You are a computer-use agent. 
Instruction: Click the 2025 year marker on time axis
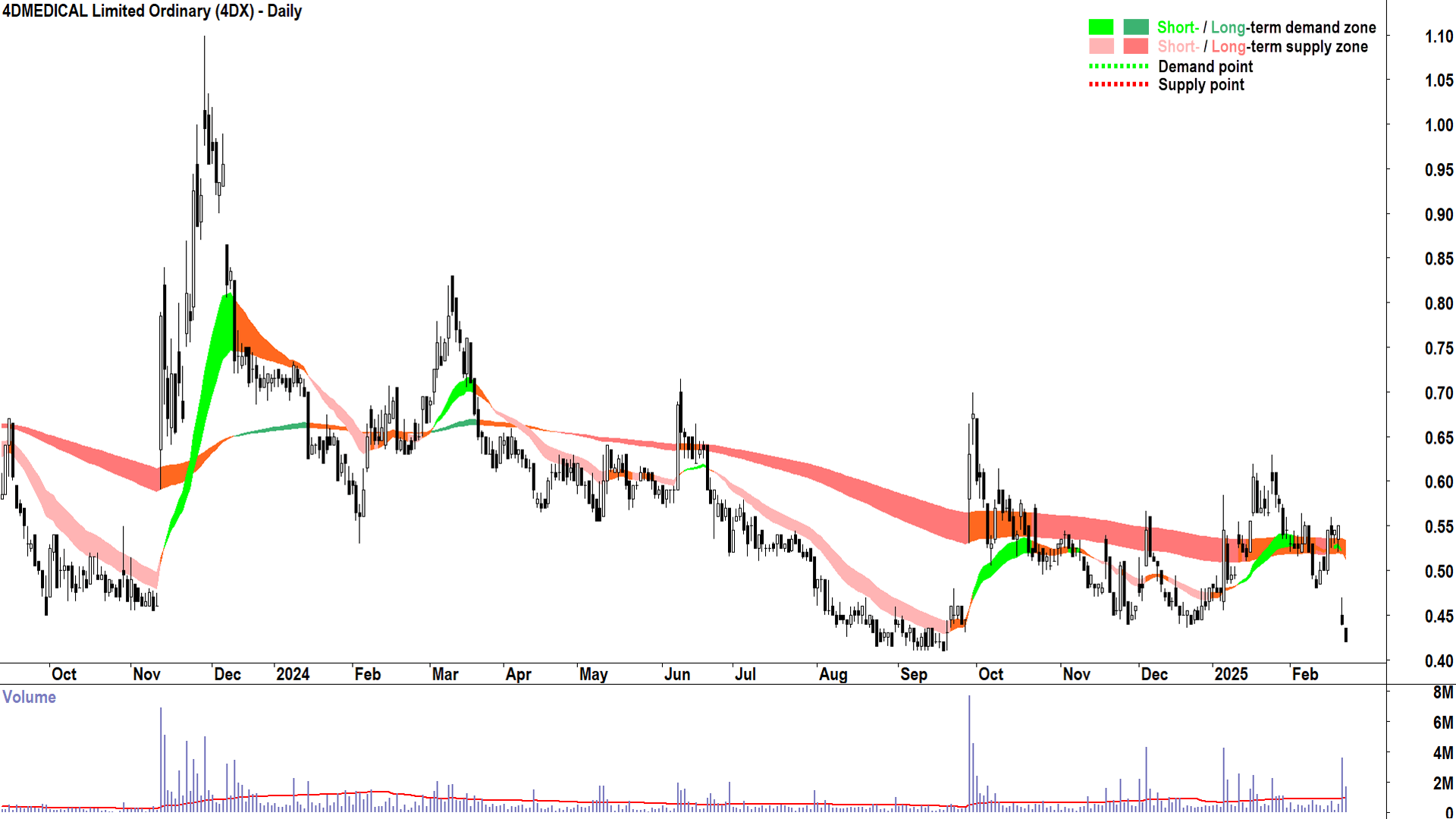point(1231,674)
